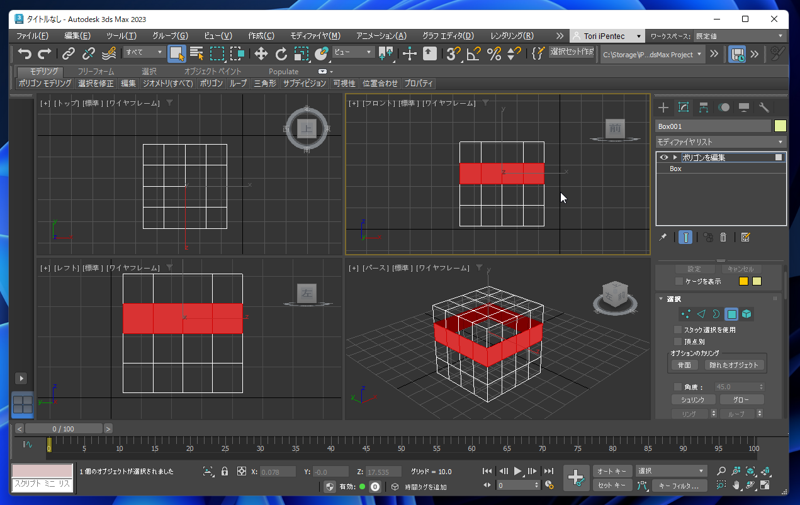This screenshot has height=505, width=800.
Task: Open the すべて selection filter dropdown
Action: [144, 52]
